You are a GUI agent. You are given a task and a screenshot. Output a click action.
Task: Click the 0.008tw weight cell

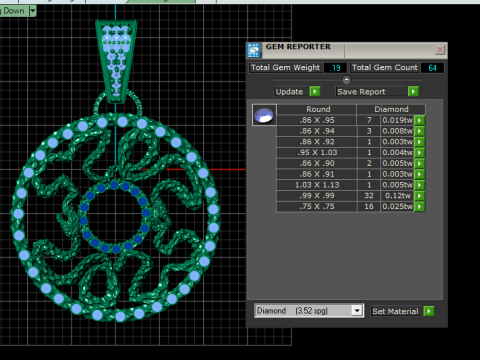pos(397,131)
